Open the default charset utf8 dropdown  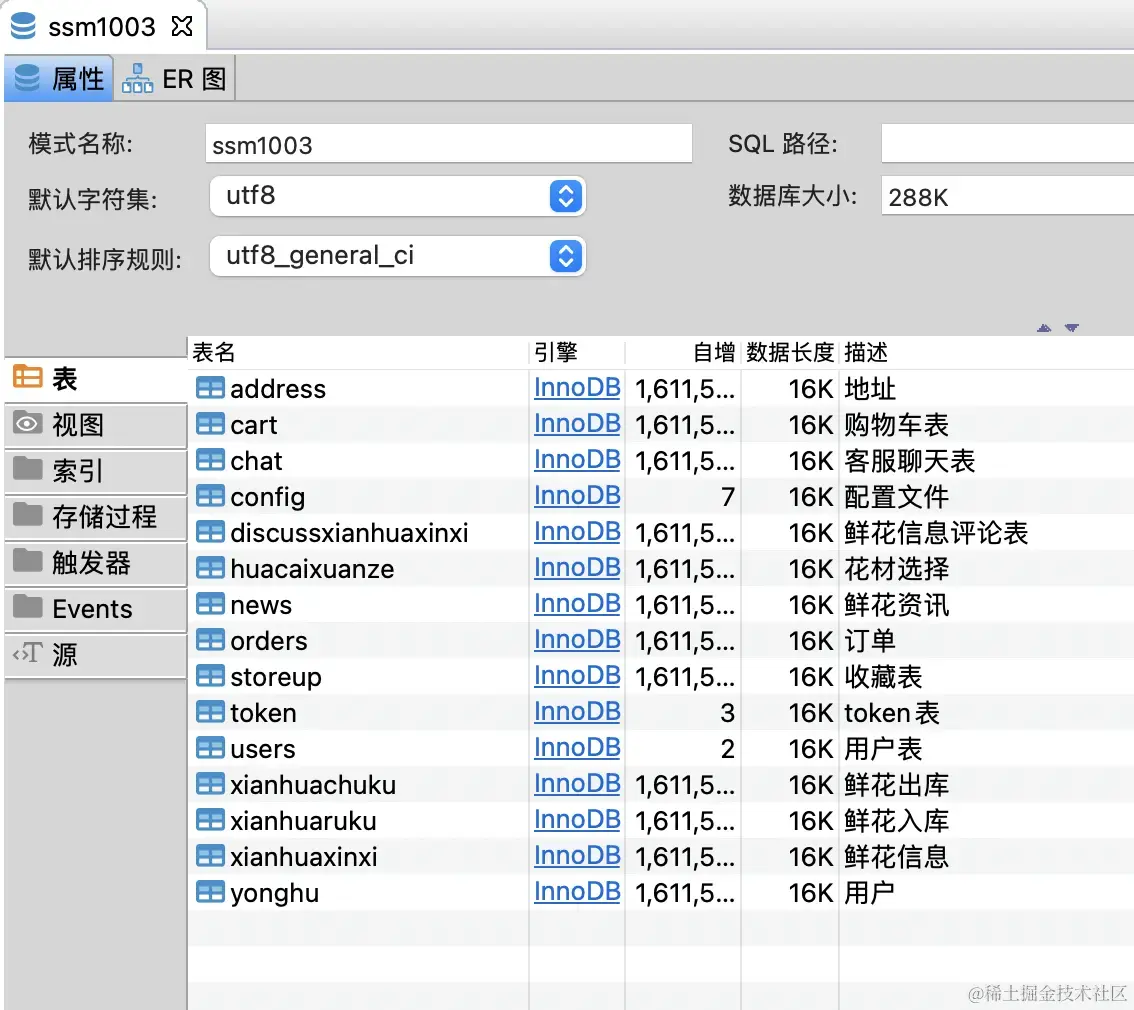397,196
